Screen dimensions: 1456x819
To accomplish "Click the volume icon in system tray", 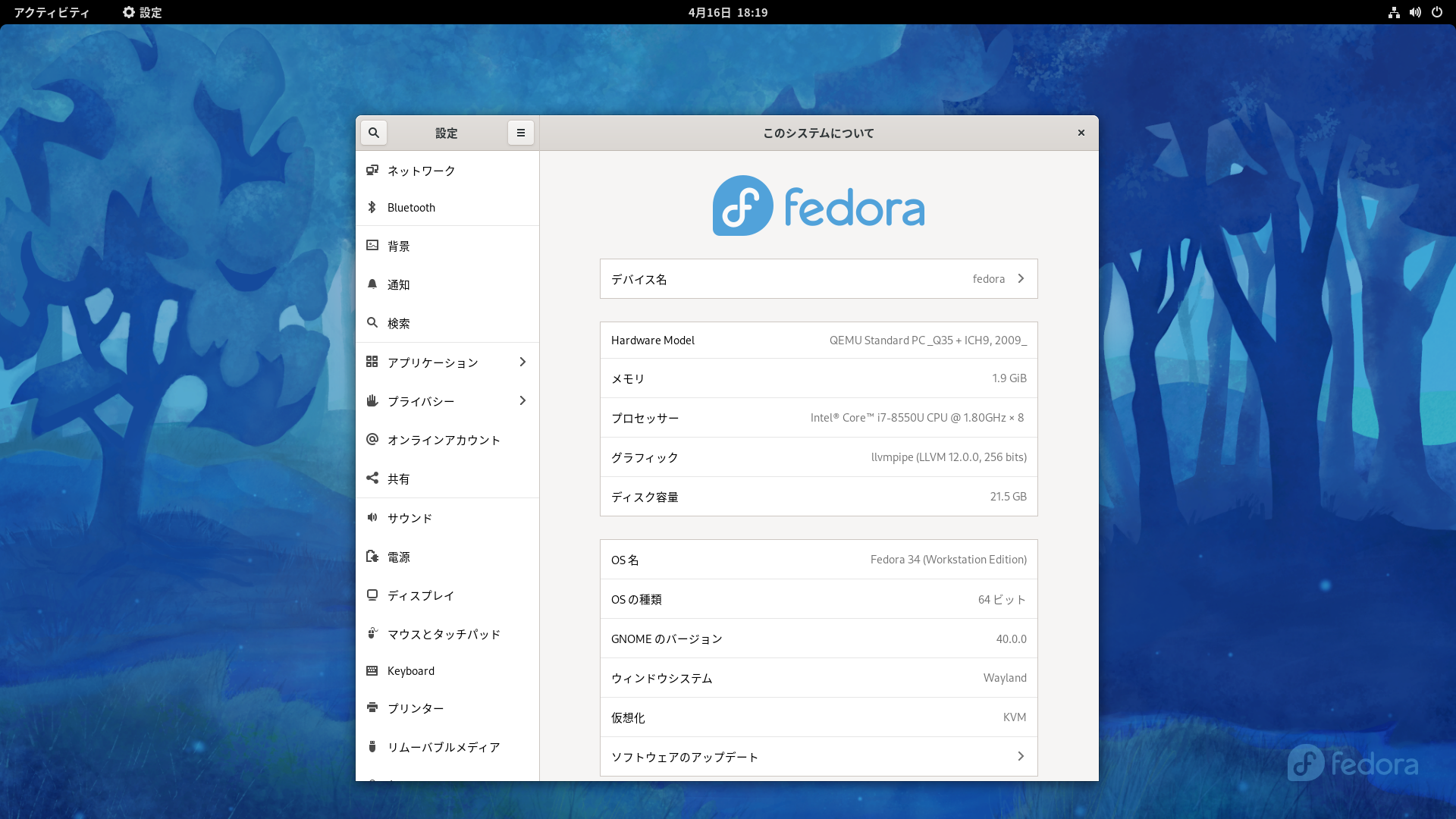I will 1415,12.
